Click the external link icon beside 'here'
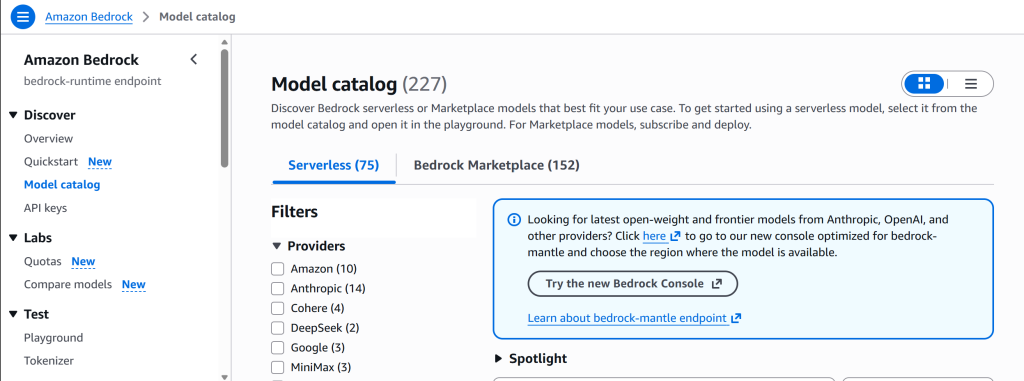The height and width of the screenshot is (381, 1024). [675, 236]
